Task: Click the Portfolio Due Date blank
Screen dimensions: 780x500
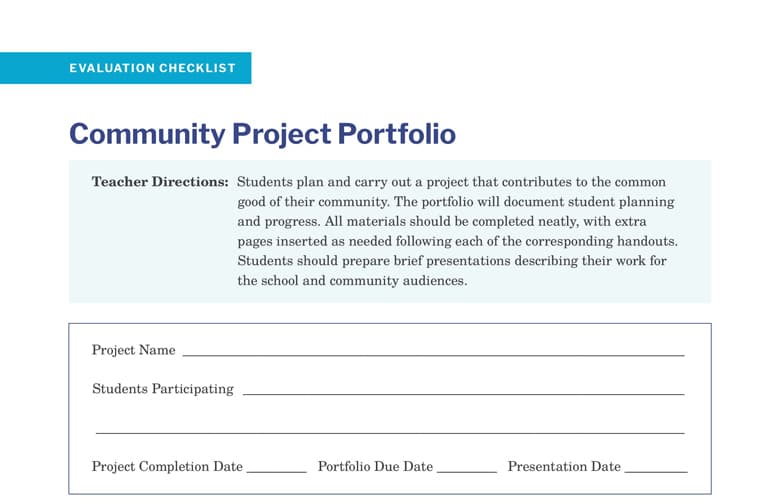Action: [467, 470]
